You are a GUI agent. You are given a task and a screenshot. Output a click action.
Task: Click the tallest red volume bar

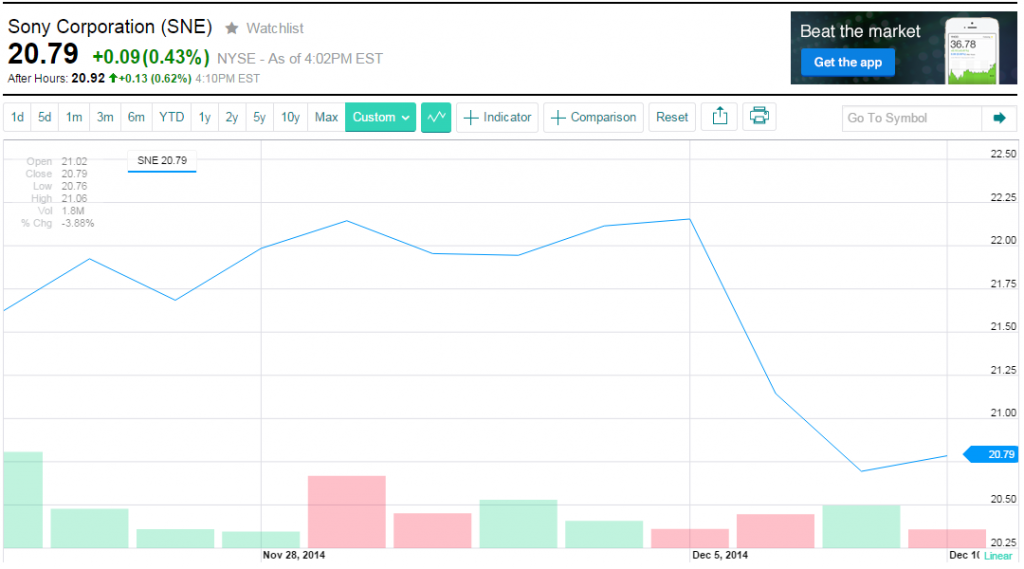pyautogui.click(x=347, y=512)
